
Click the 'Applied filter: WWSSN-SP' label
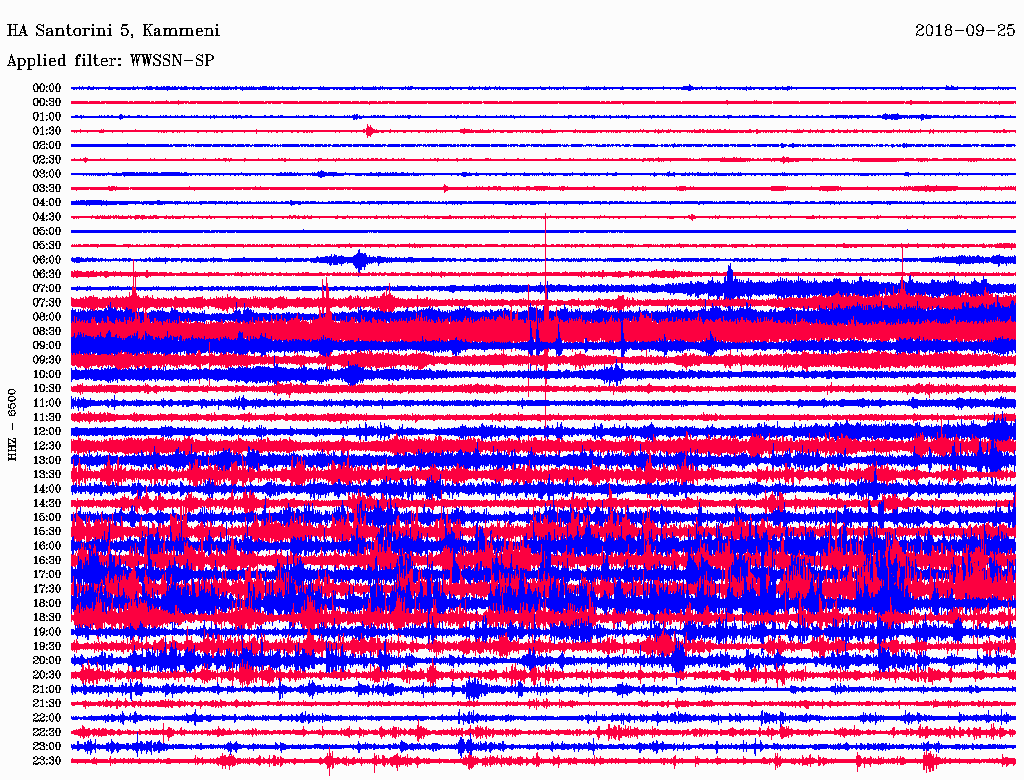pos(110,61)
